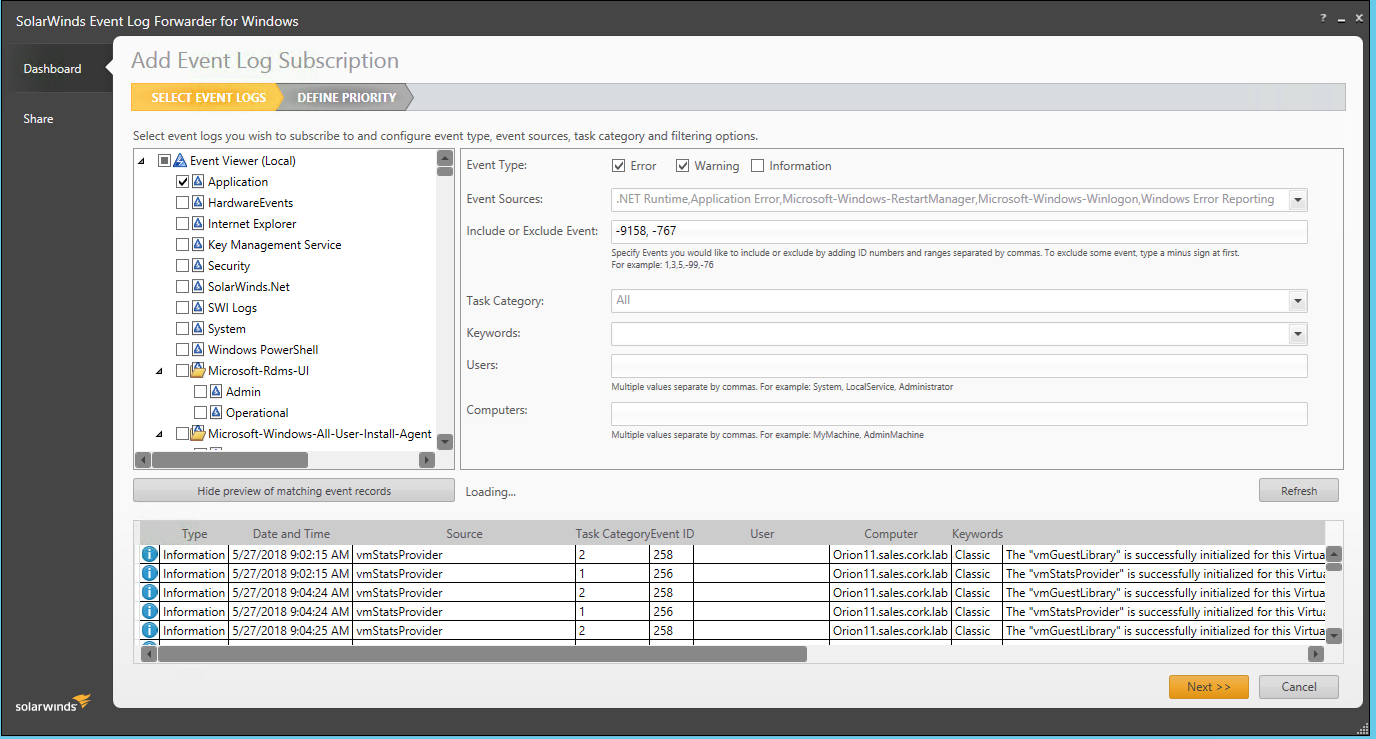Enable the Information event type checkbox
1376x739 pixels.
tap(758, 166)
